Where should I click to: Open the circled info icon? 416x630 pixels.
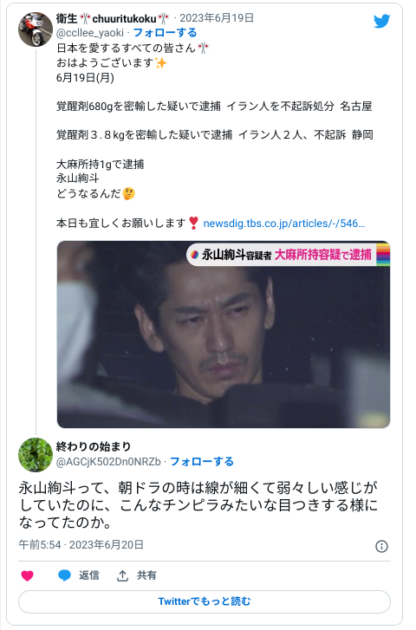click(381, 546)
